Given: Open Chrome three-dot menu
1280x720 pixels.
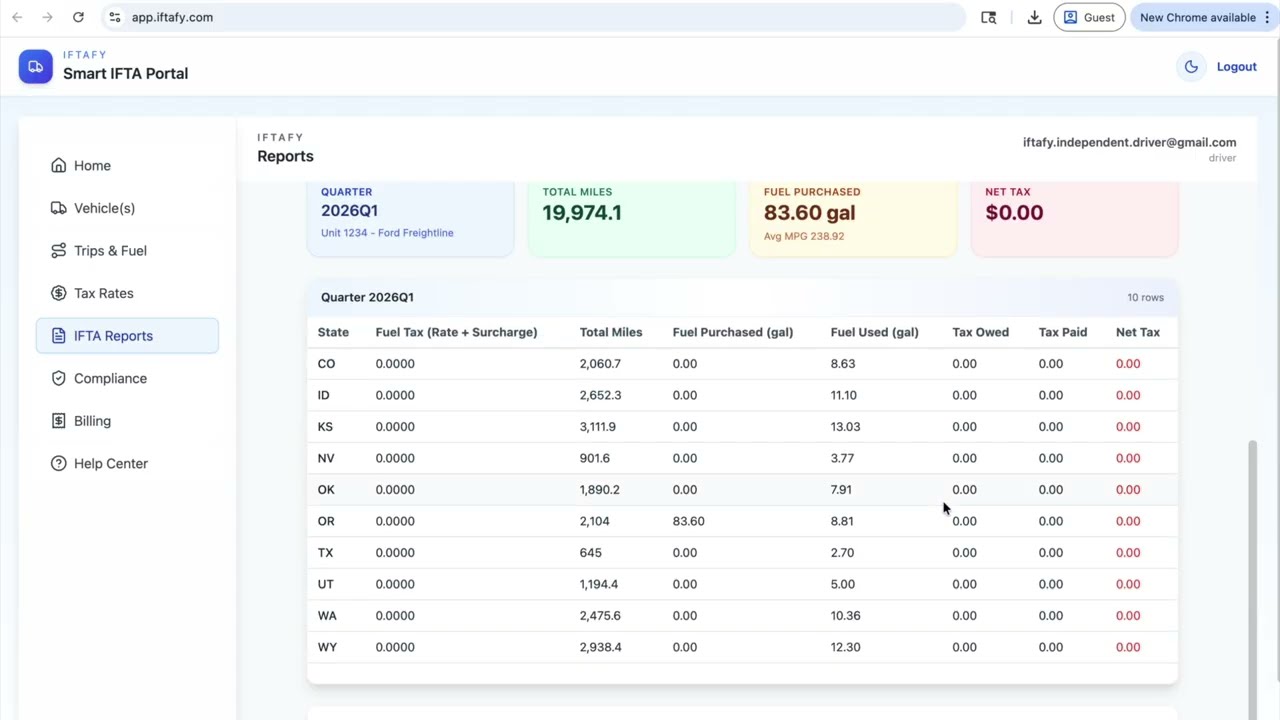Looking at the screenshot, I should coord(1267,17).
